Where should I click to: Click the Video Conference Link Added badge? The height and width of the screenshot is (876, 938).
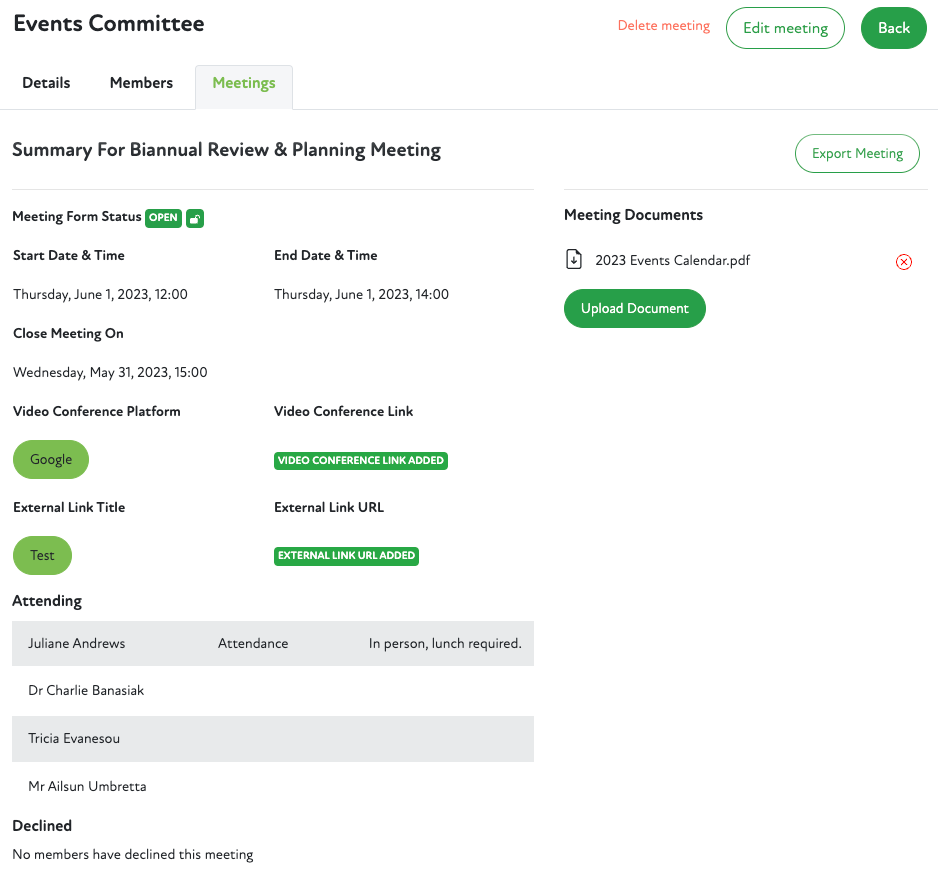361,461
